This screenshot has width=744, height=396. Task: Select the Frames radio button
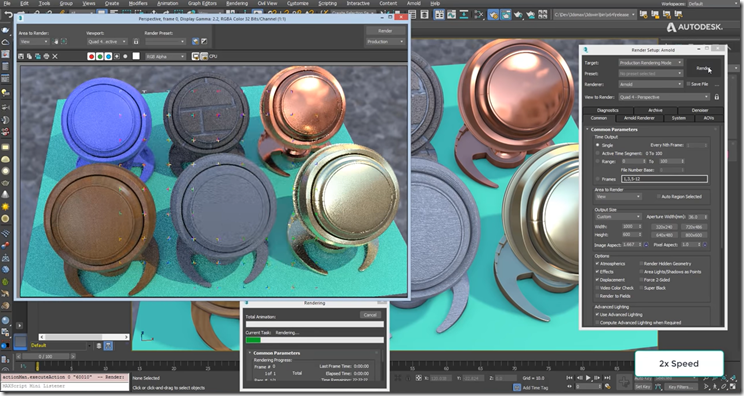597,179
